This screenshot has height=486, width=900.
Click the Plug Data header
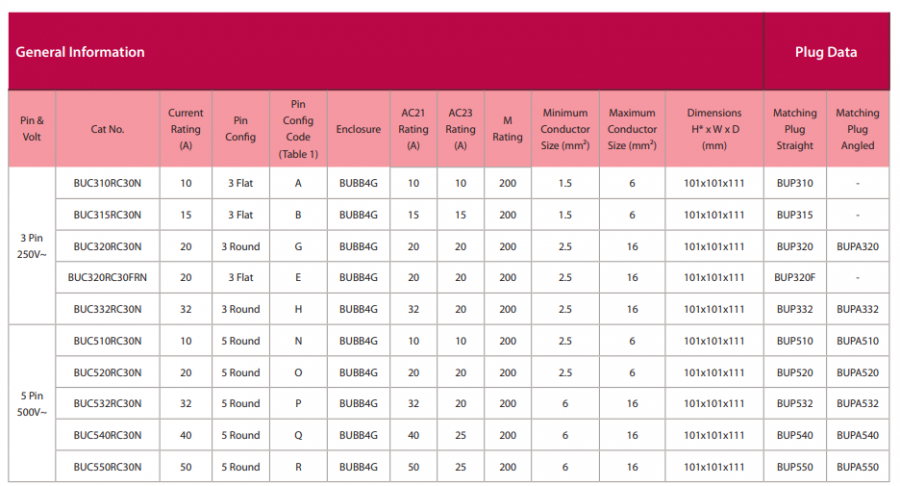pos(826,52)
